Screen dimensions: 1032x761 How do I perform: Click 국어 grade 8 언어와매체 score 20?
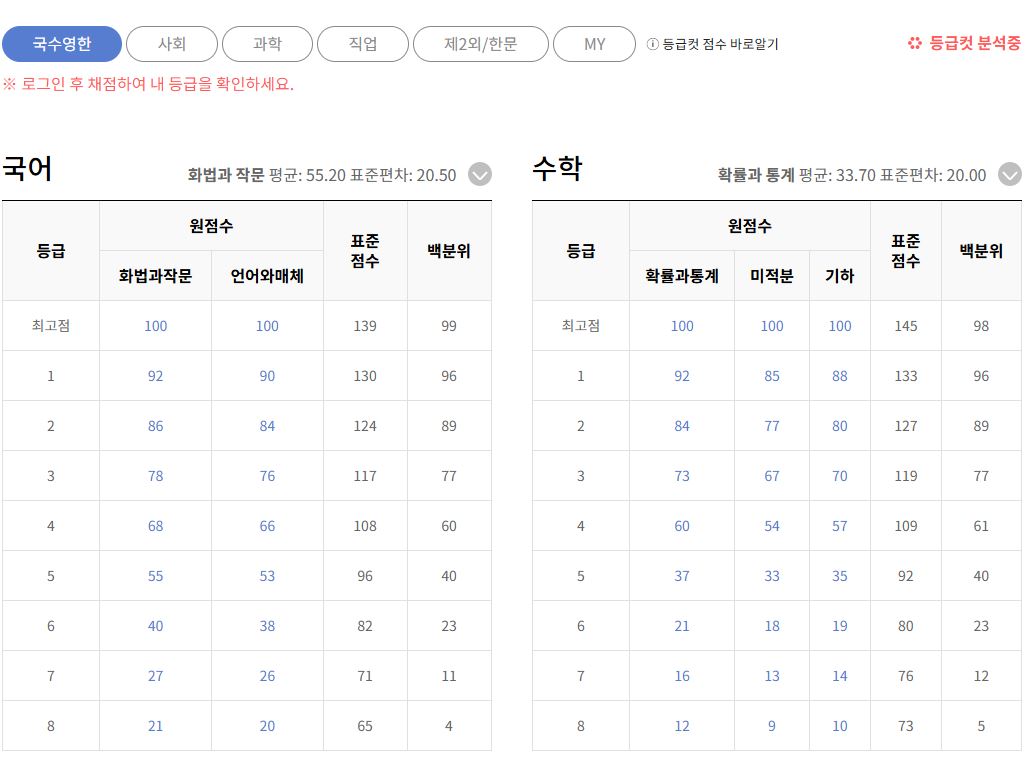pyautogui.click(x=267, y=726)
